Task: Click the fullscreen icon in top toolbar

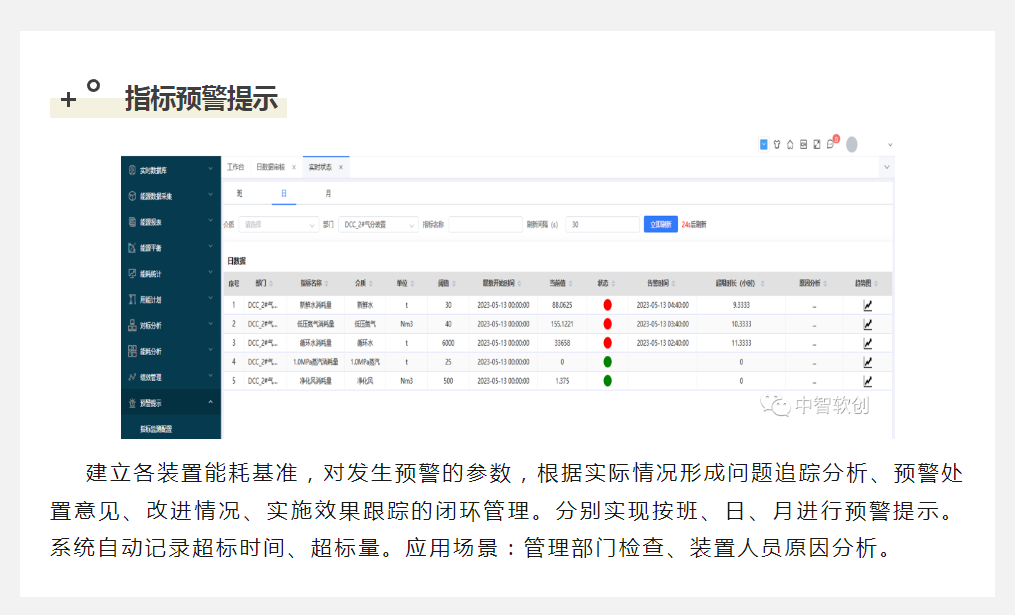Action: [817, 144]
